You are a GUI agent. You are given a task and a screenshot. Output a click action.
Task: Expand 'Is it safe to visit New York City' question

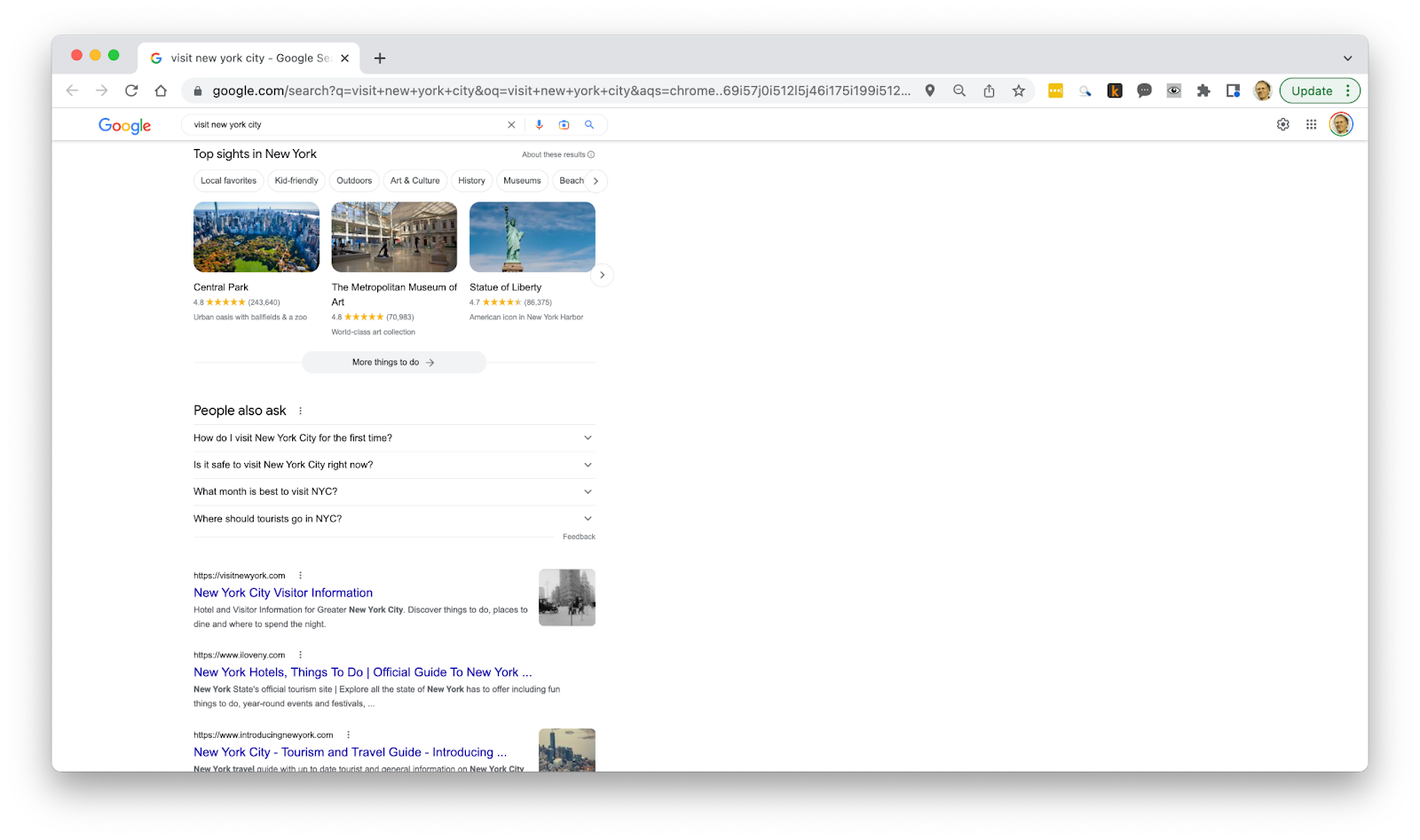(x=394, y=465)
